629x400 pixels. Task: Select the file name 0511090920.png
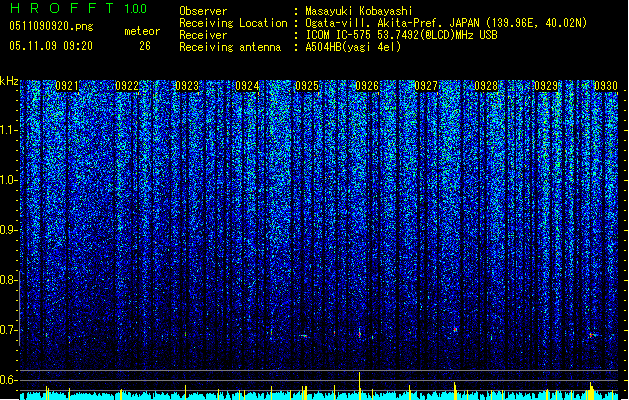[x=51, y=26]
